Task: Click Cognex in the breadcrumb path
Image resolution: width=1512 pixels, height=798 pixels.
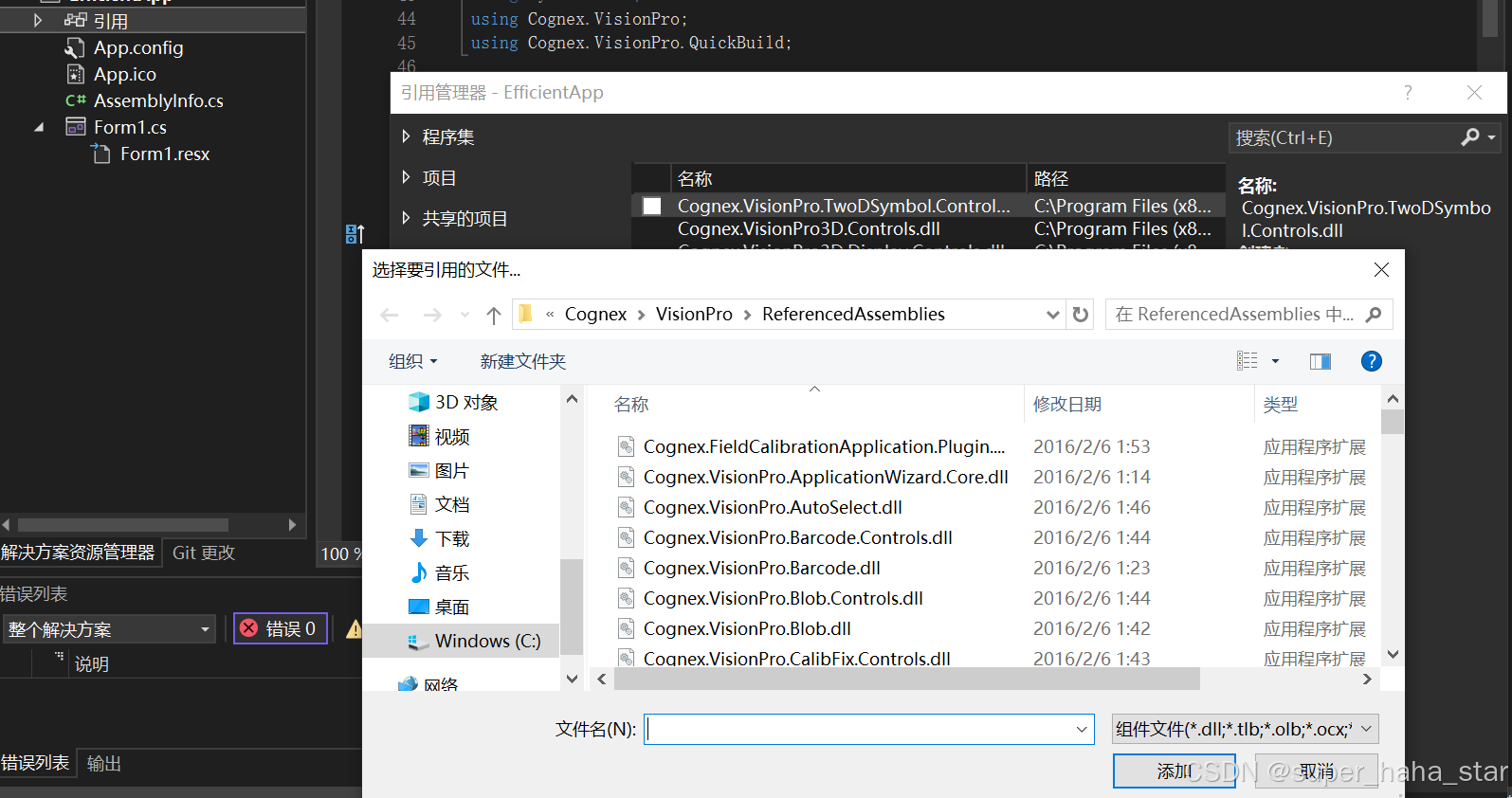Action: [595, 315]
